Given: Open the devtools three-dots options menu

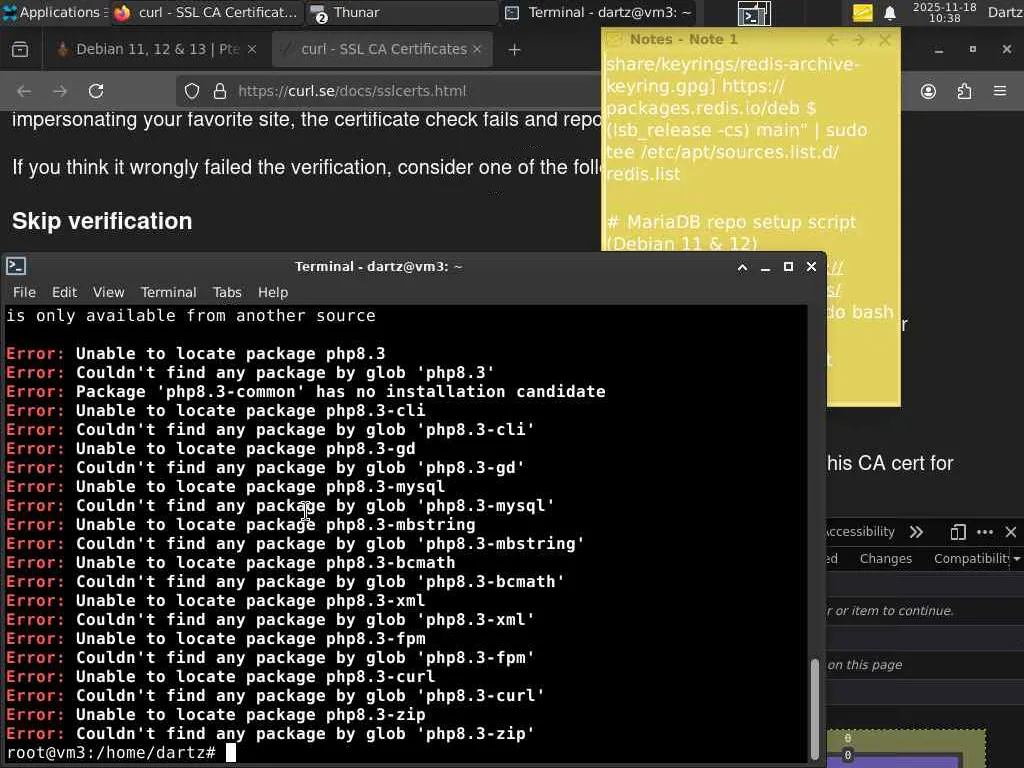Looking at the screenshot, I should pos(985,532).
